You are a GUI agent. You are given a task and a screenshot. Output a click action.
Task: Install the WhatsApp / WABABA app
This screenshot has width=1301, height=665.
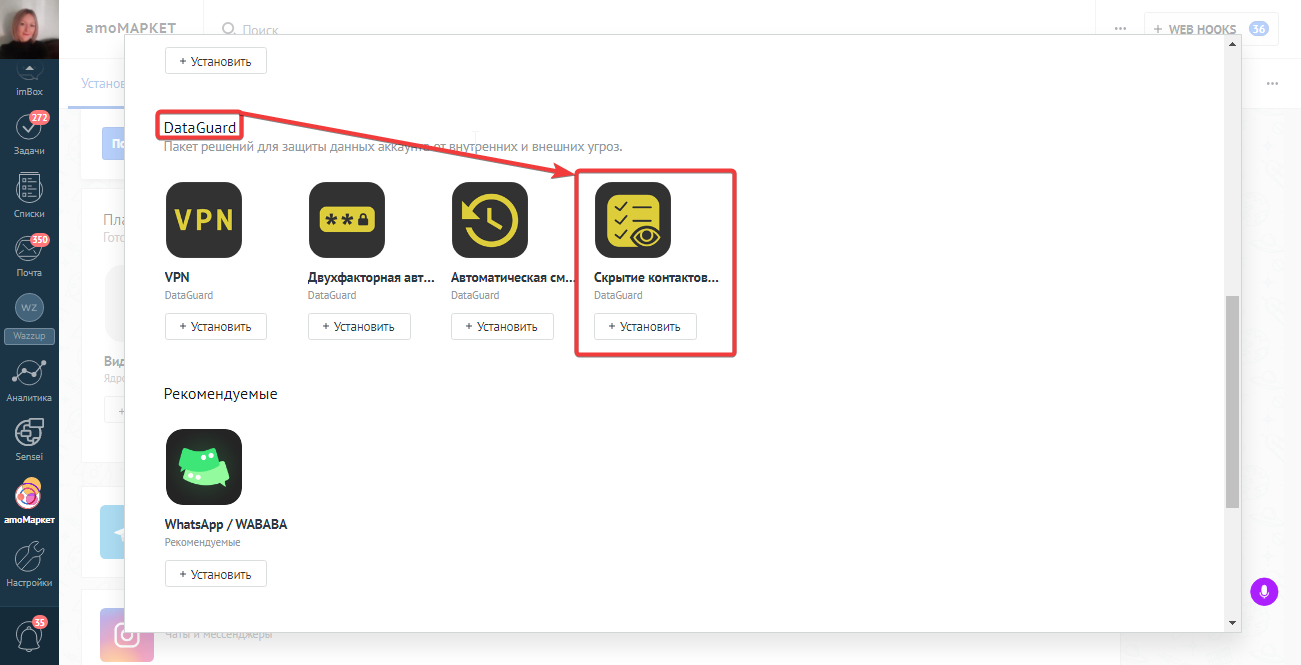[x=216, y=574]
